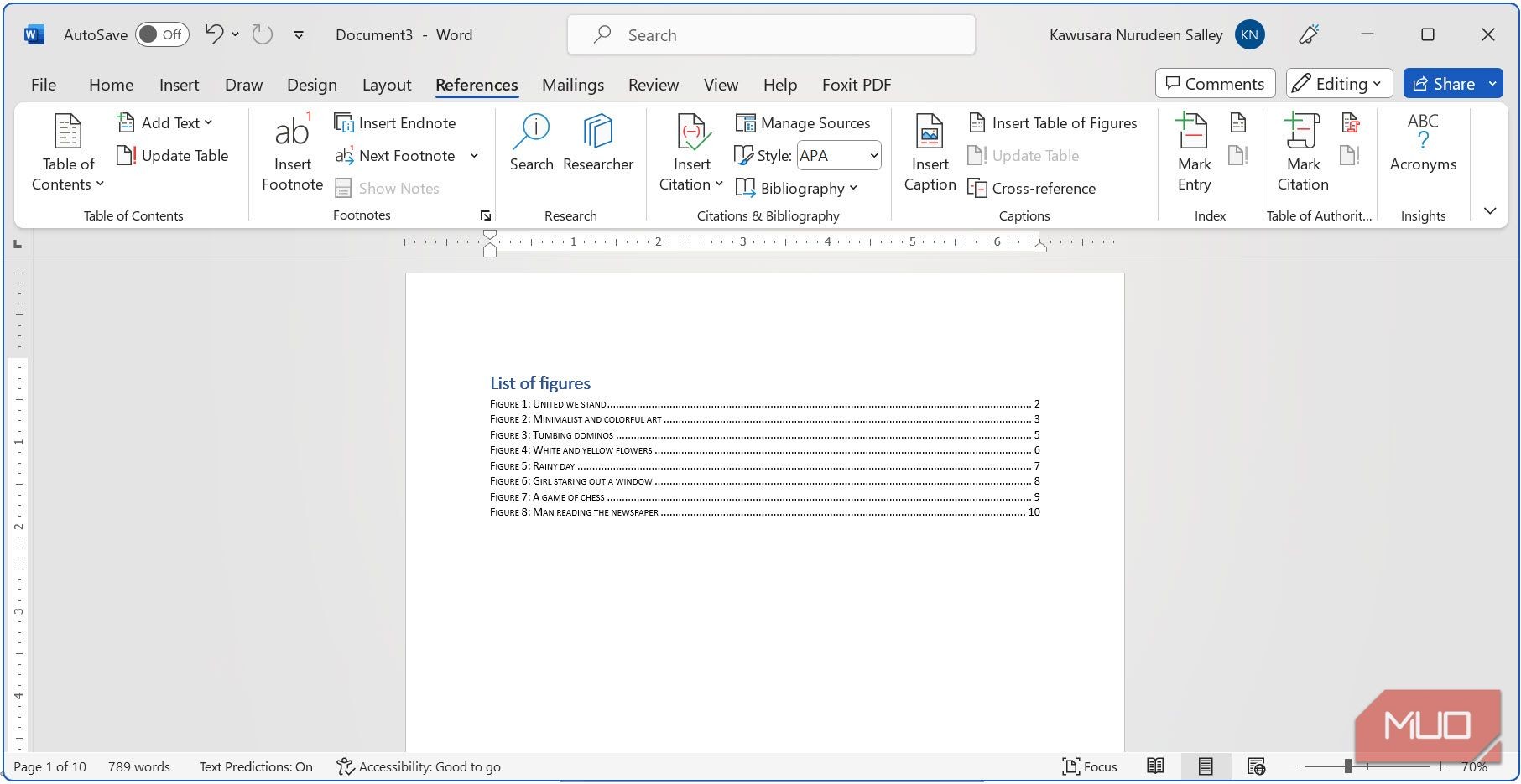Open Cross-reference dialog

click(1032, 188)
